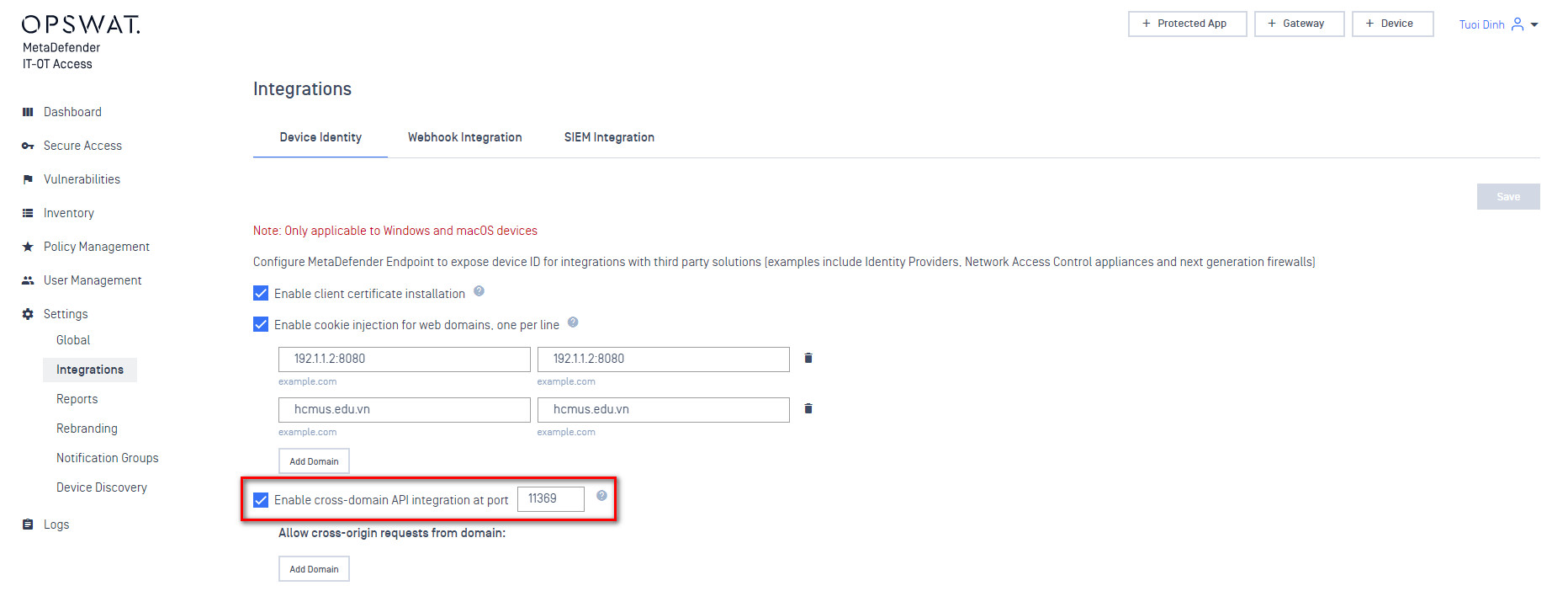Switch to the Device Identity tab
1568x607 pixels.
tap(320, 137)
